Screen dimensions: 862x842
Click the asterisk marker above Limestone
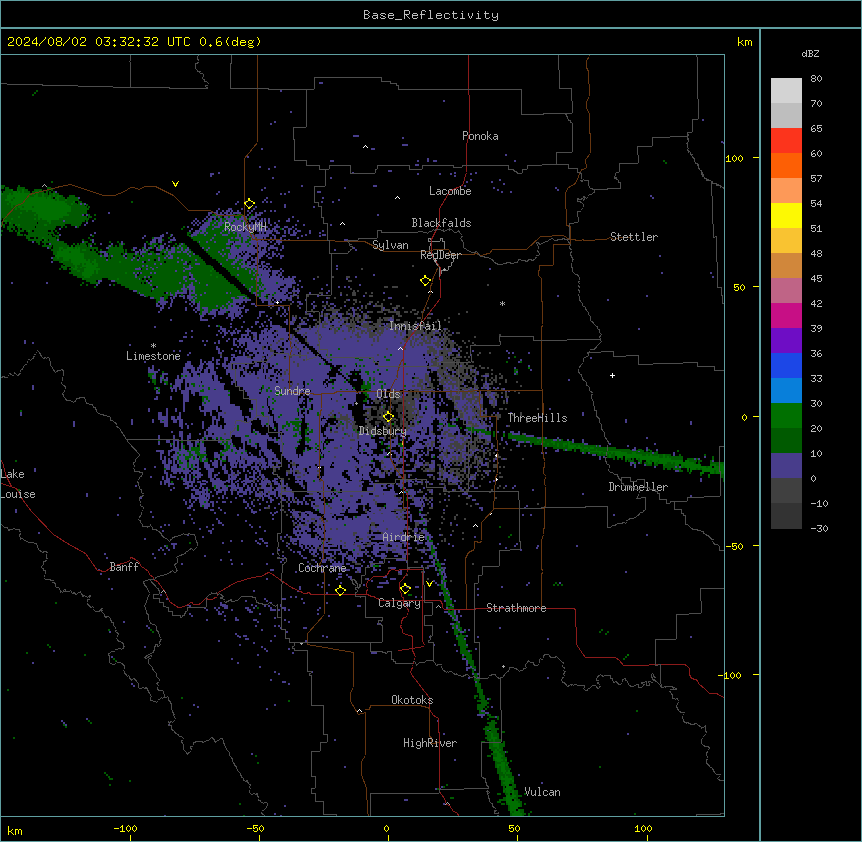153,346
